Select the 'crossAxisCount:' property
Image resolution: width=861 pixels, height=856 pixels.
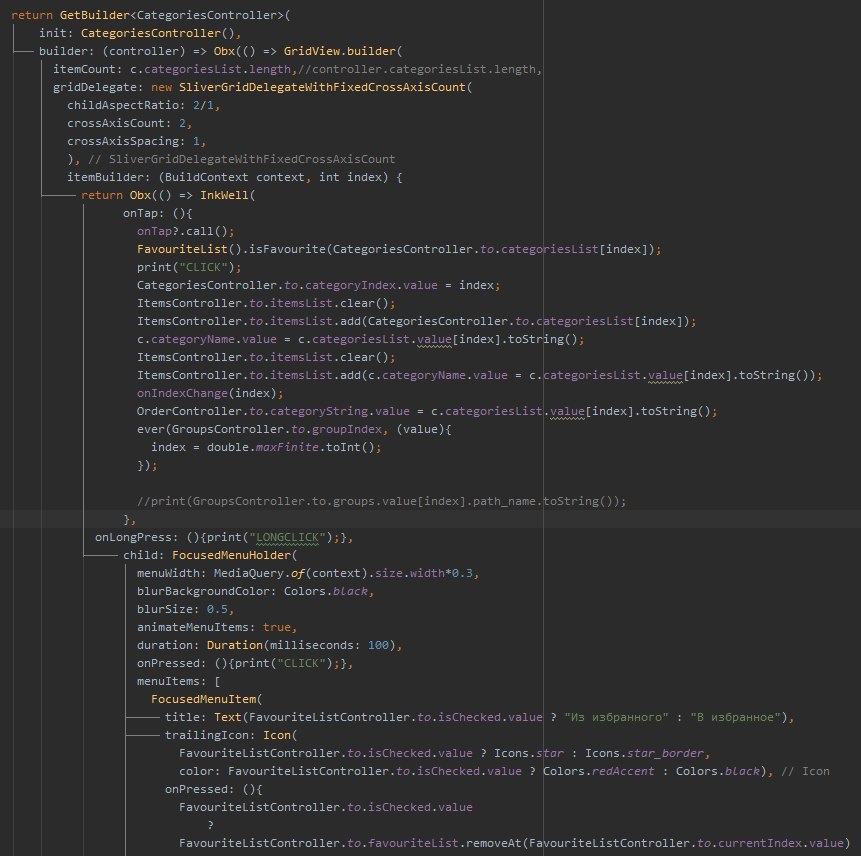click(119, 124)
